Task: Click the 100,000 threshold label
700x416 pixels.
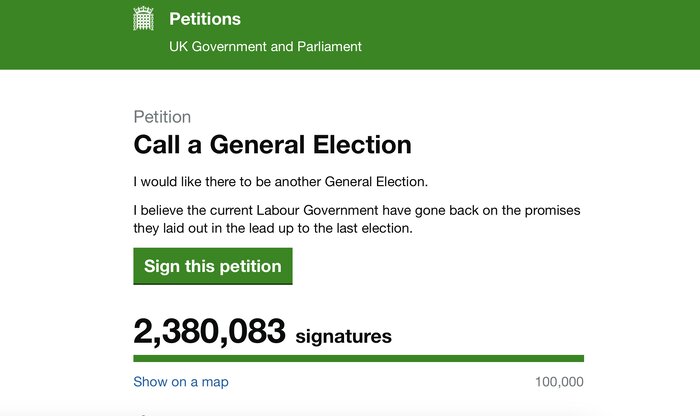Action: (x=559, y=382)
